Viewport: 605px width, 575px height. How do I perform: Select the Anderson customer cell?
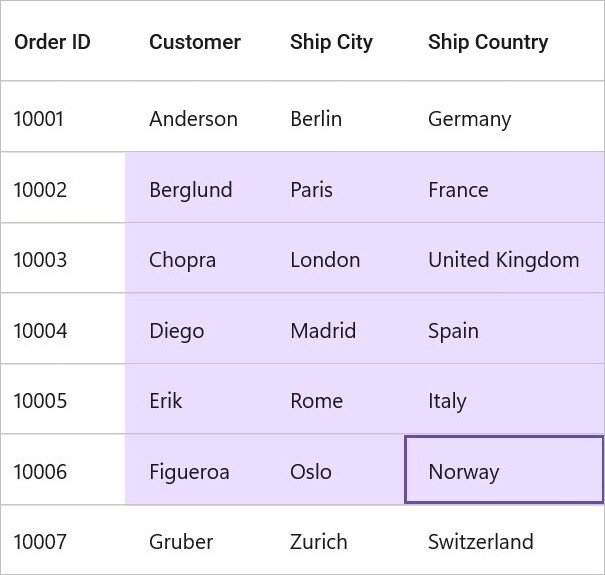(x=196, y=117)
